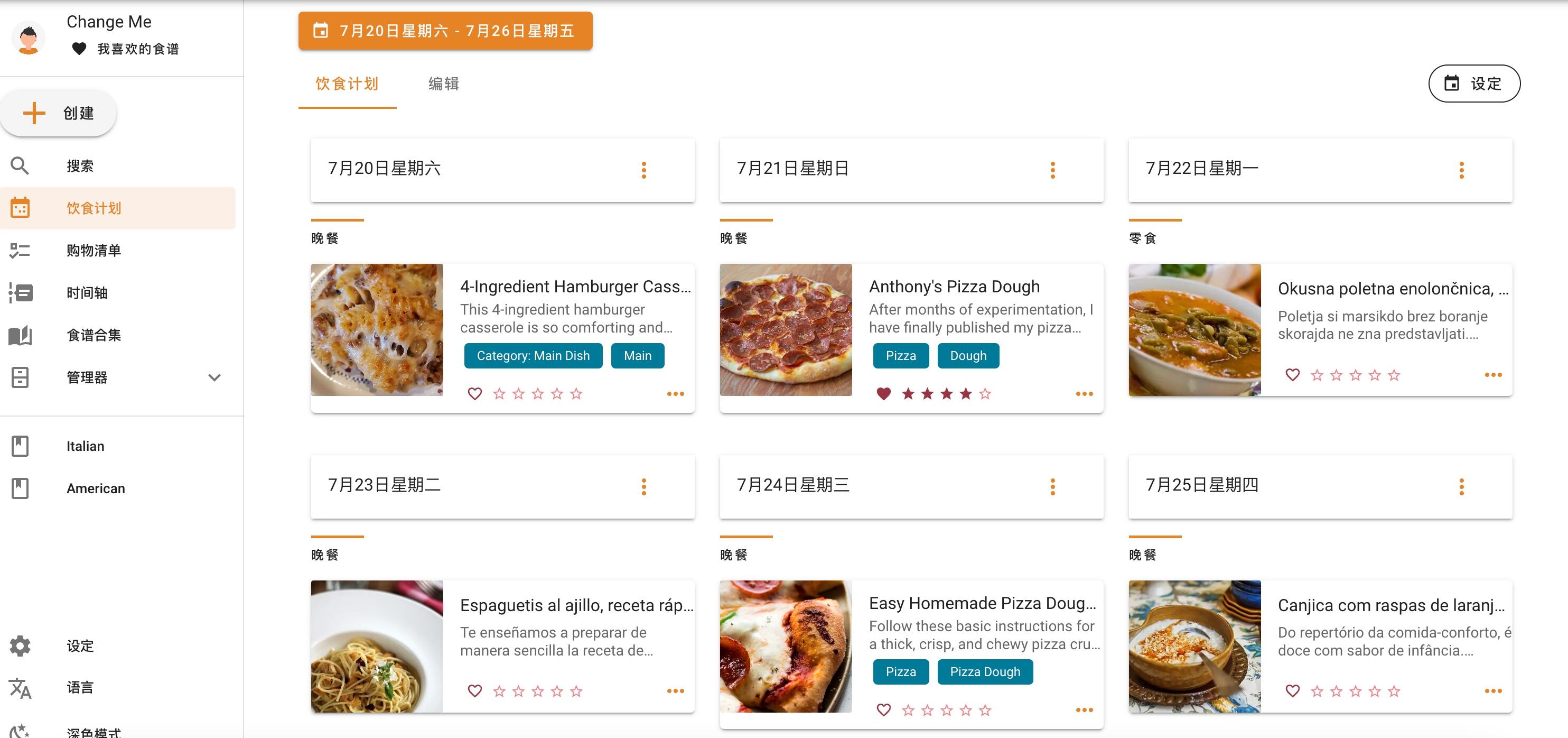Click the 创建 create button
This screenshot has height=738, width=1568.
59,113
